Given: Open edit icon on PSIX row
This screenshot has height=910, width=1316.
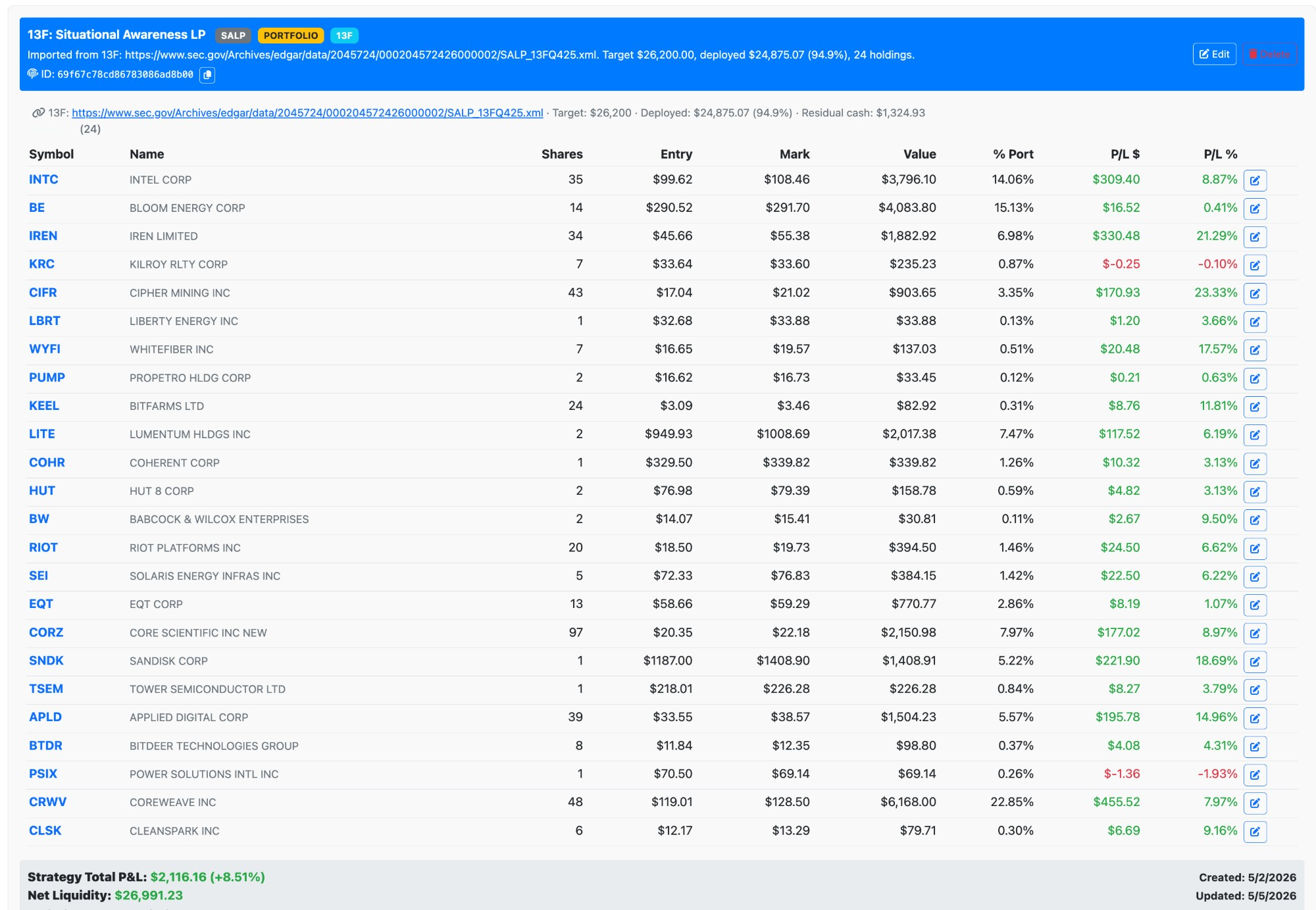Looking at the screenshot, I should 1255,774.
